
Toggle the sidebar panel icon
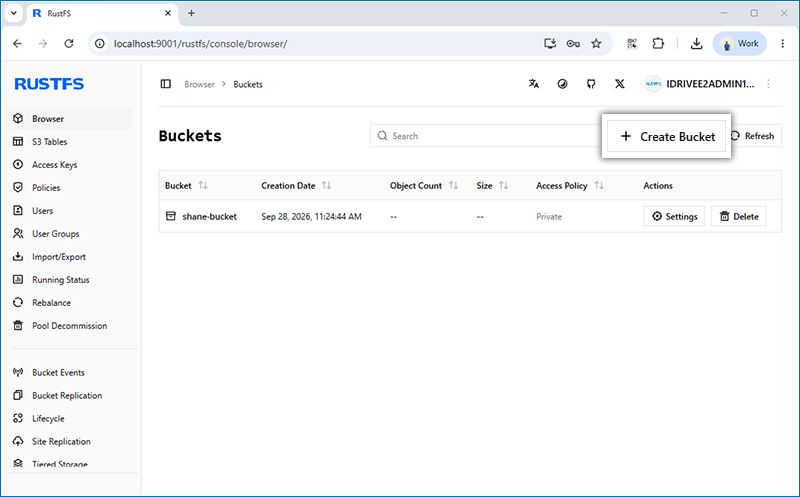(x=166, y=84)
